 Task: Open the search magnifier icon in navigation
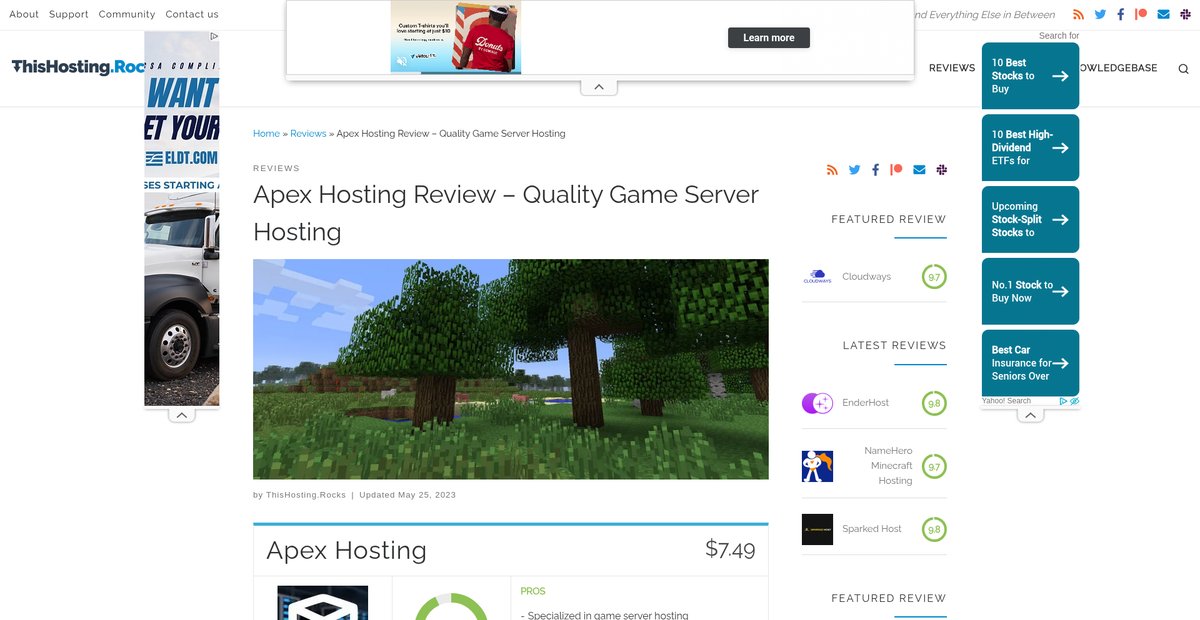1184,69
